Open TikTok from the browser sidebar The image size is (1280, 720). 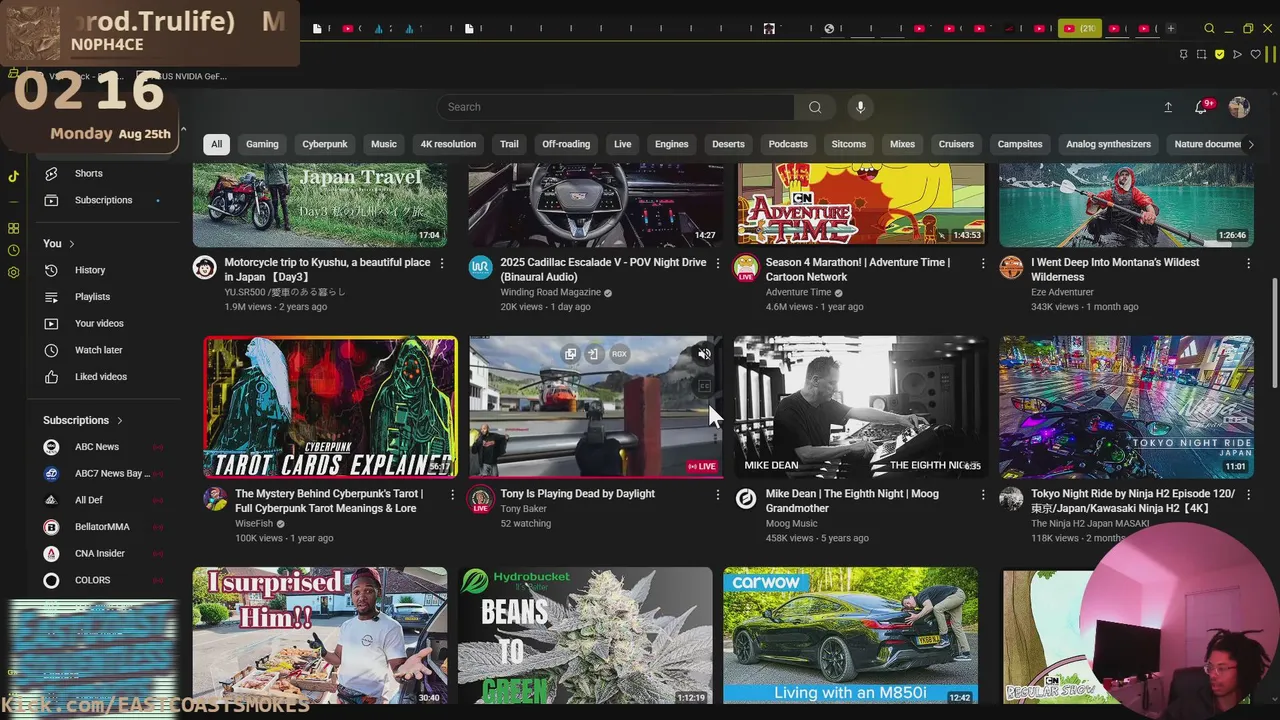tap(13, 176)
